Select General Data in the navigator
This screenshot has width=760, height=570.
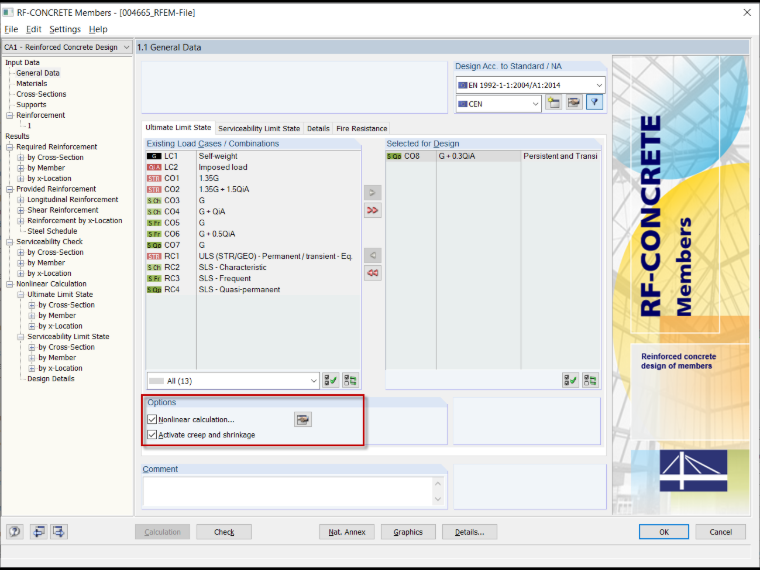click(x=38, y=73)
